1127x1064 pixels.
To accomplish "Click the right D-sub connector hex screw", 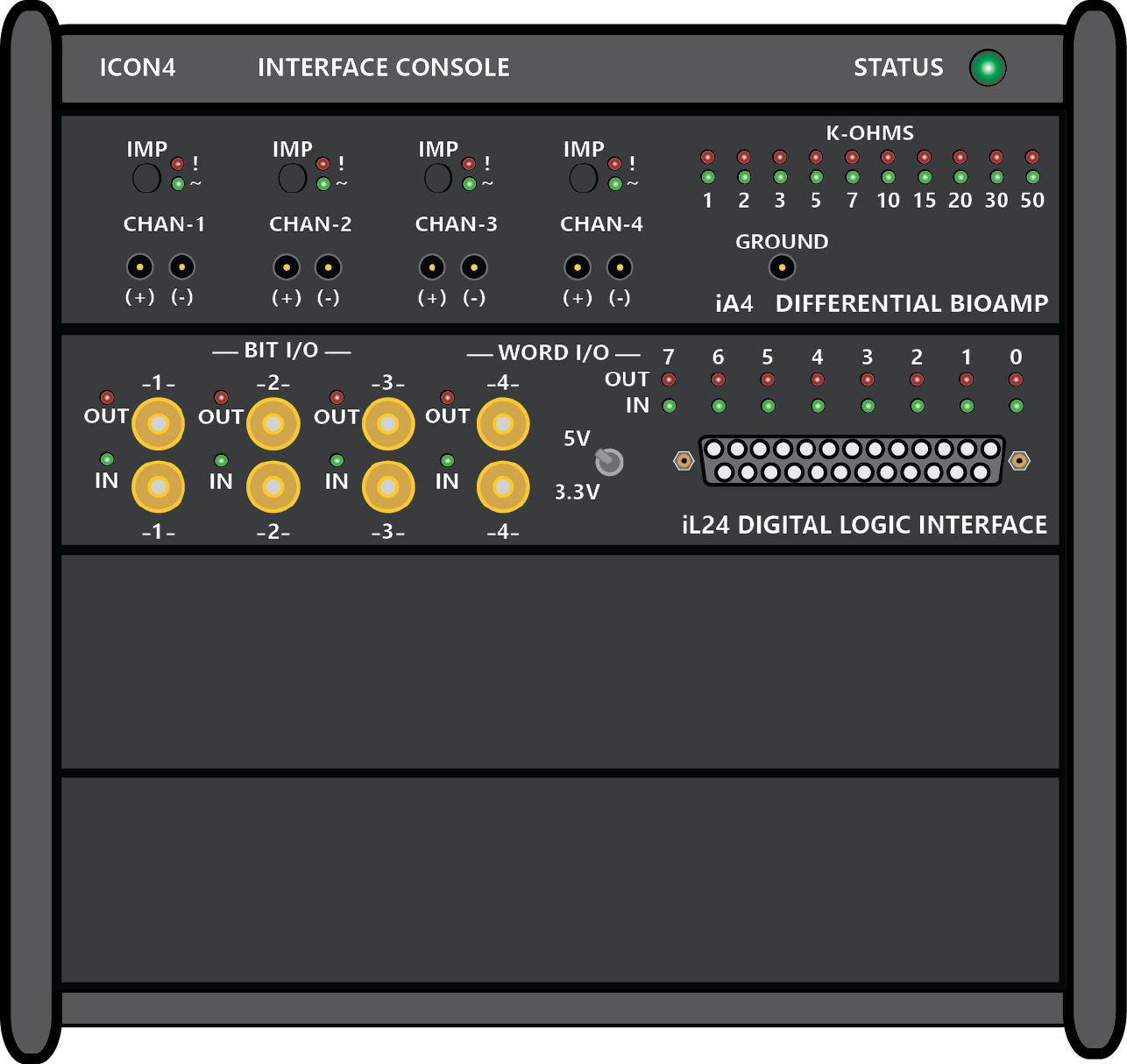I will pyautogui.click(x=1019, y=460).
